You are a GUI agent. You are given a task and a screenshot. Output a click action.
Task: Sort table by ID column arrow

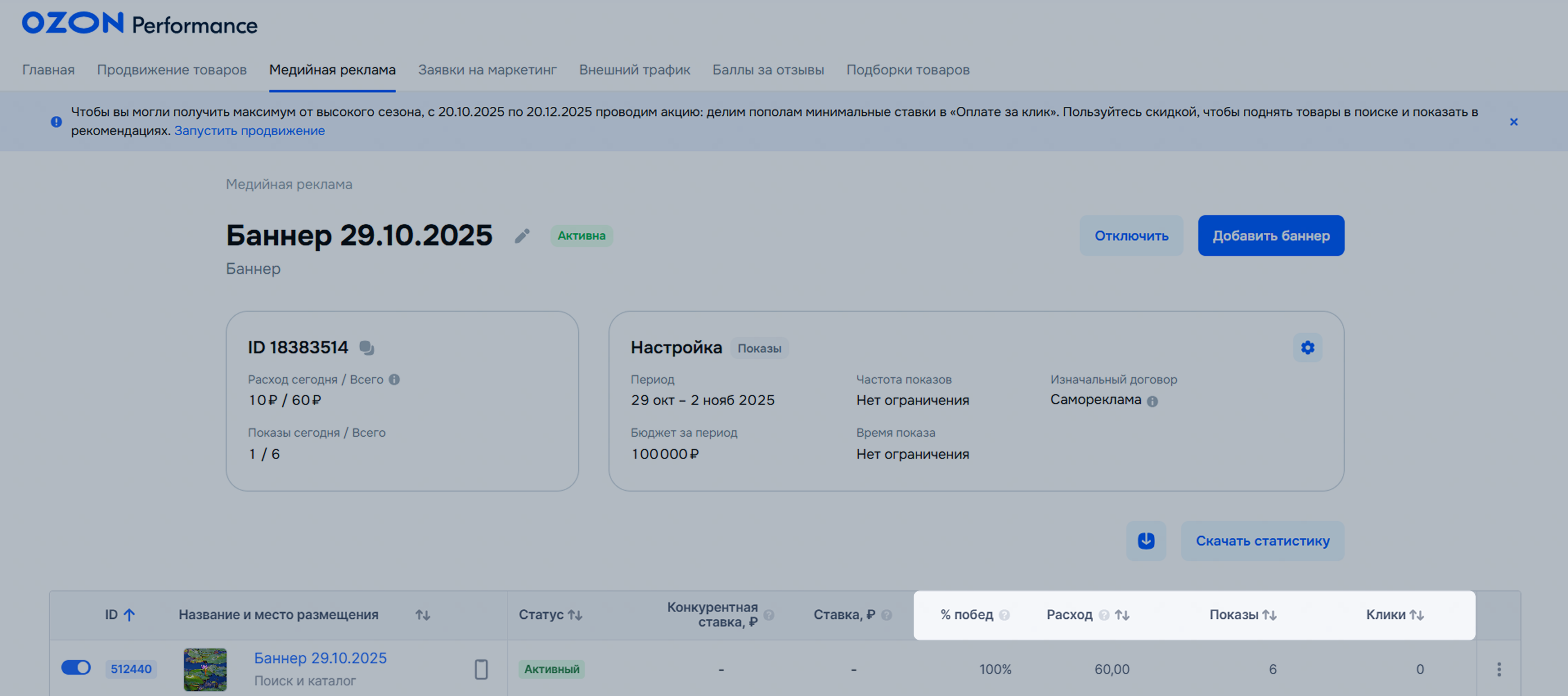(x=129, y=615)
